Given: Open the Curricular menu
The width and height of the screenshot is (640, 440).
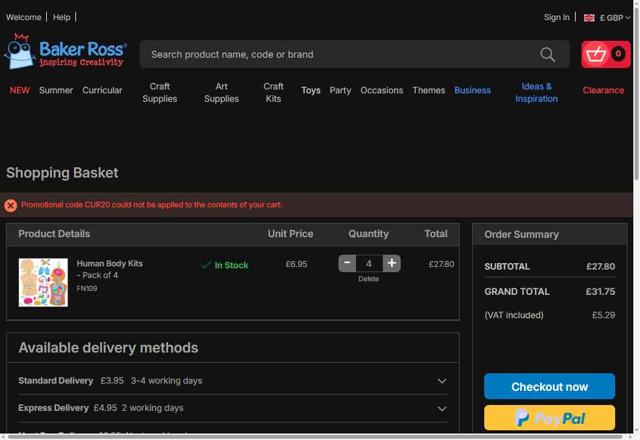Looking at the screenshot, I should (x=102, y=90).
